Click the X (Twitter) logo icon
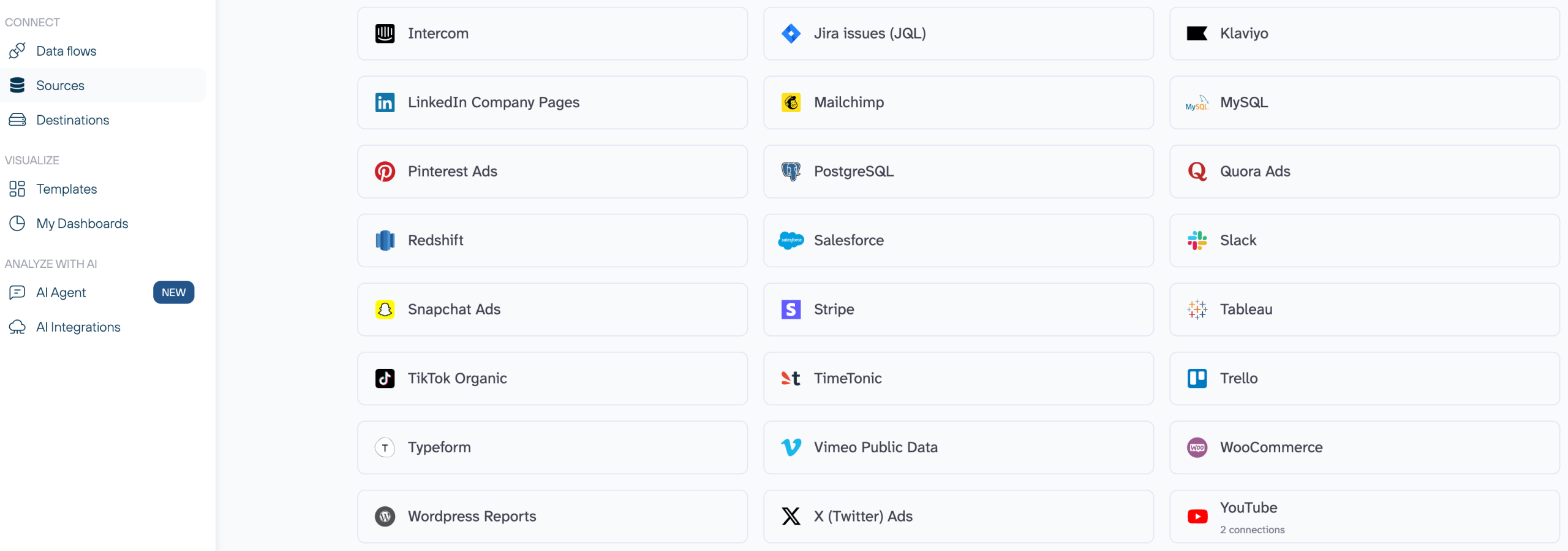The image size is (1568, 551). [x=791, y=517]
